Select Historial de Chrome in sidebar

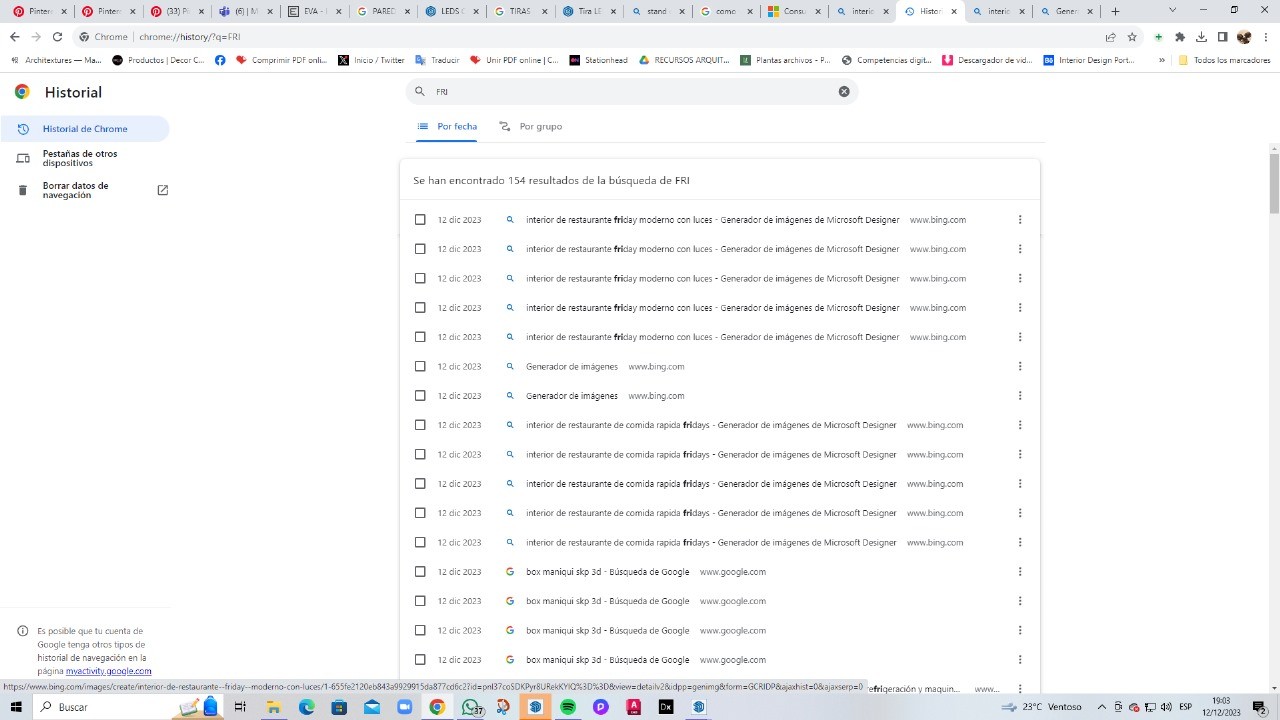click(x=85, y=129)
